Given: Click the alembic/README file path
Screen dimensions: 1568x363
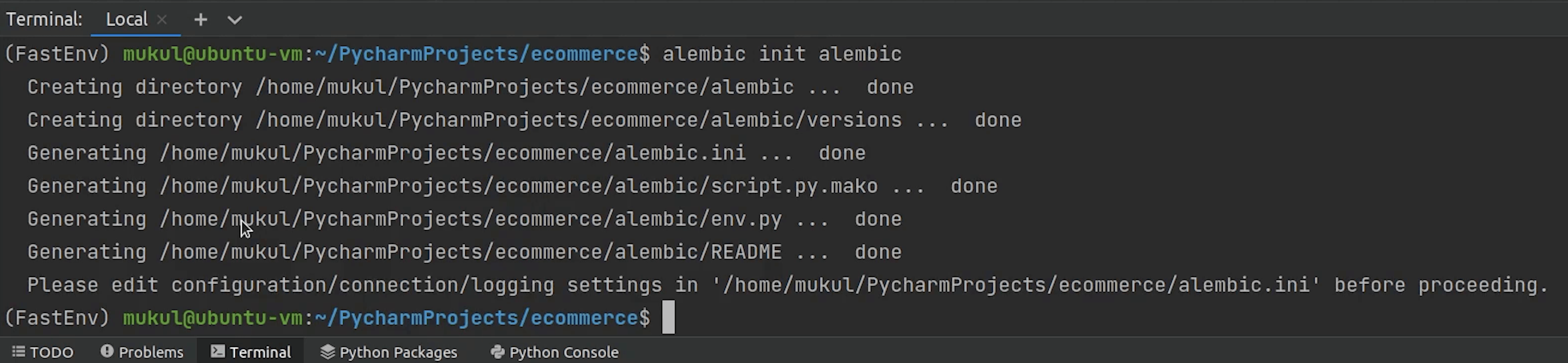Looking at the screenshot, I should tap(471, 252).
